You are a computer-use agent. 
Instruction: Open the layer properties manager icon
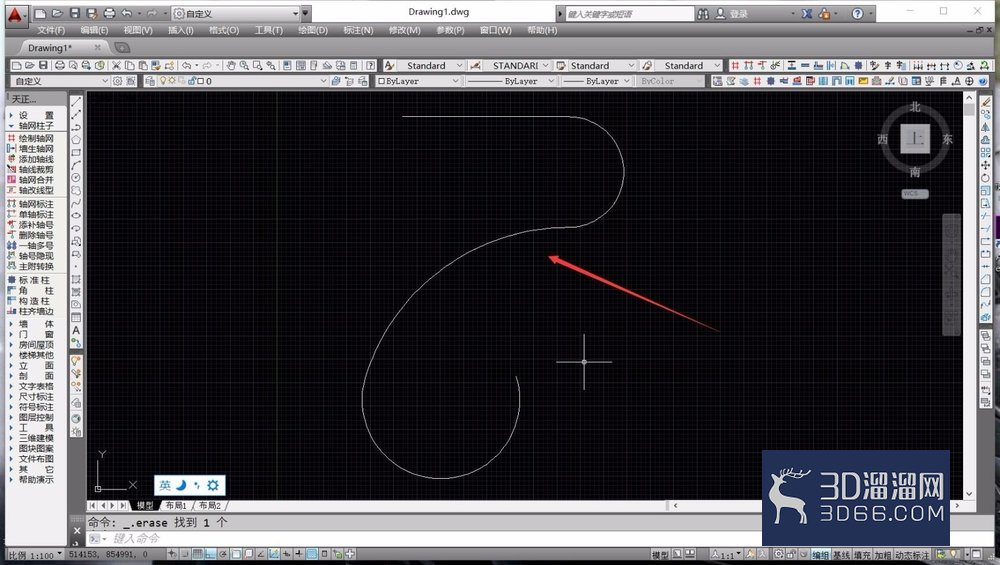[x=149, y=81]
